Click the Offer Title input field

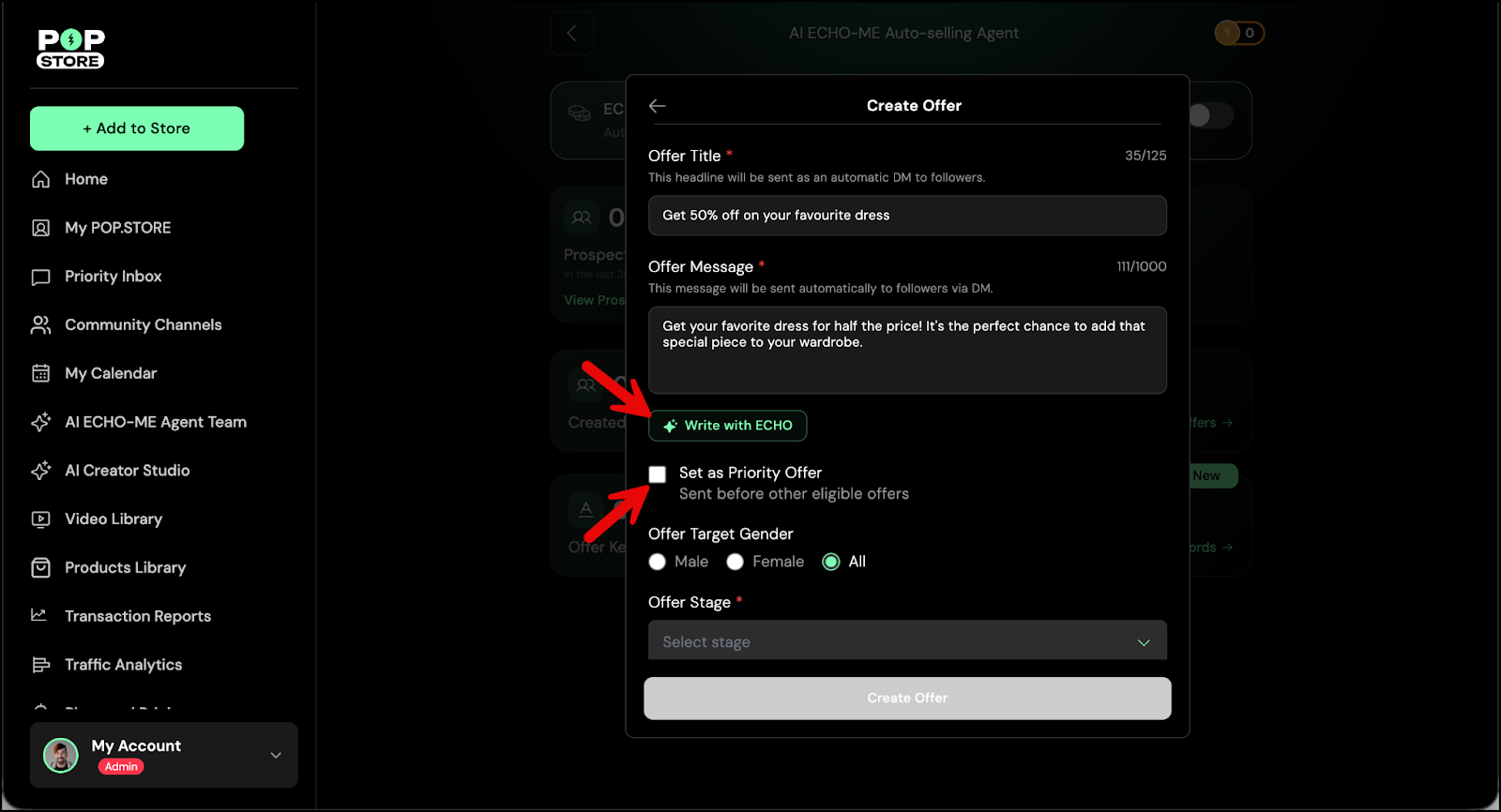pos(907,216)
